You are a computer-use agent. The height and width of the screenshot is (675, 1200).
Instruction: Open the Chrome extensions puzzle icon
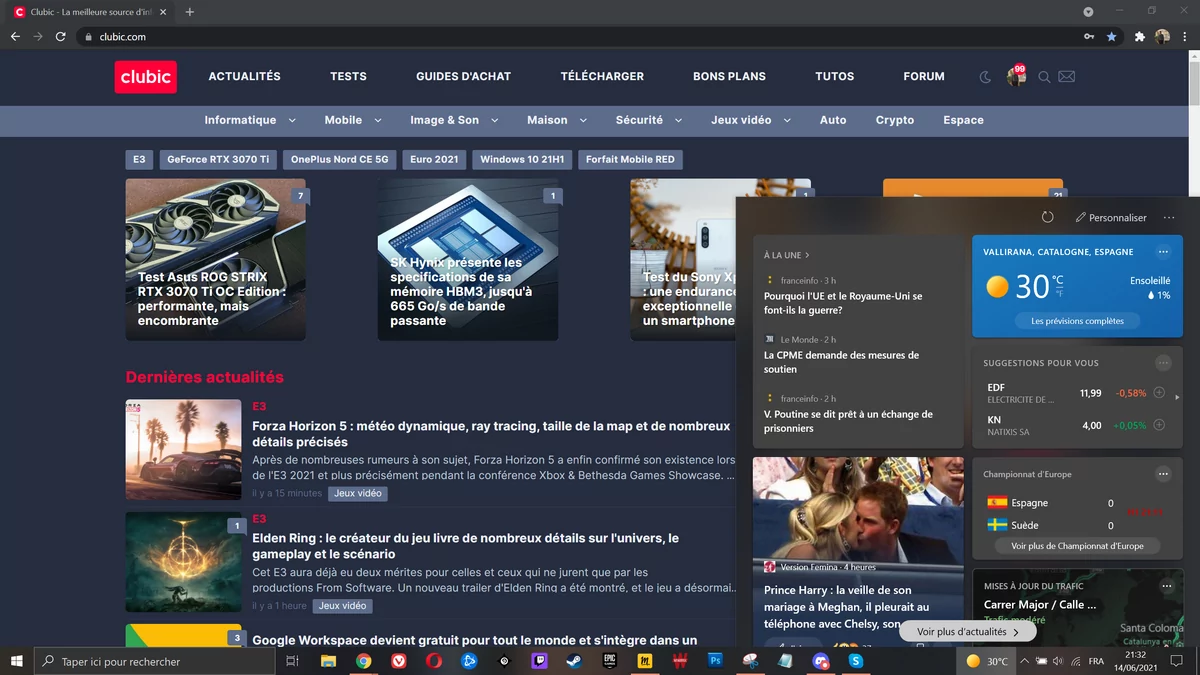pyautogui.click(x=1139, y=37)
